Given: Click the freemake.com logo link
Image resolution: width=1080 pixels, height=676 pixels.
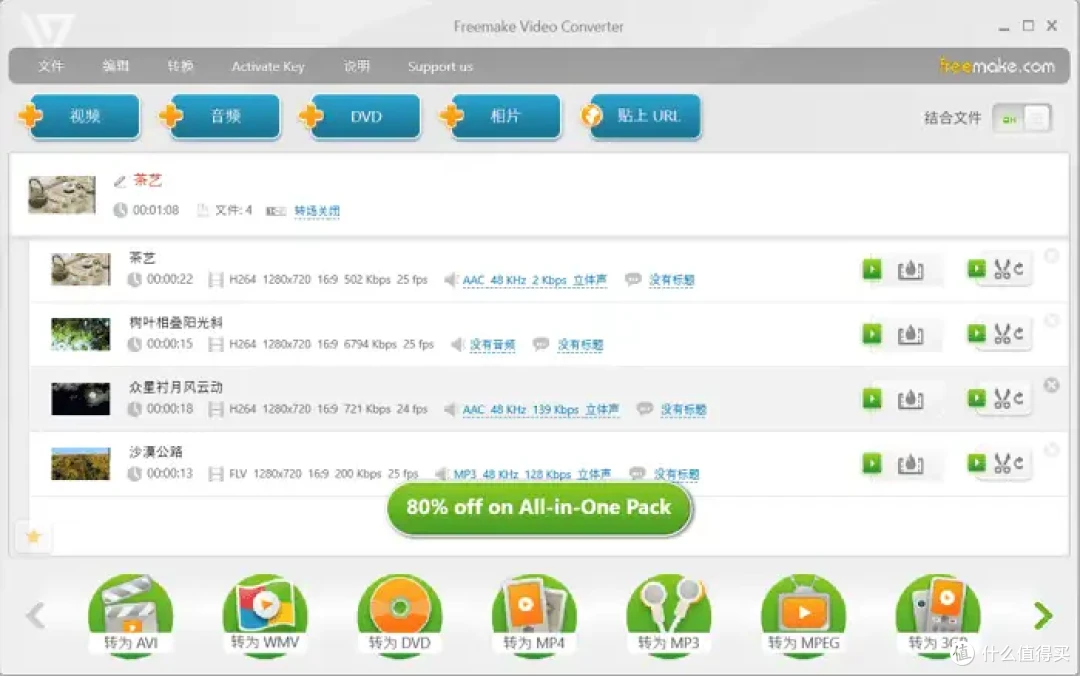Looking at the screenshot, I should coord(997,66).
